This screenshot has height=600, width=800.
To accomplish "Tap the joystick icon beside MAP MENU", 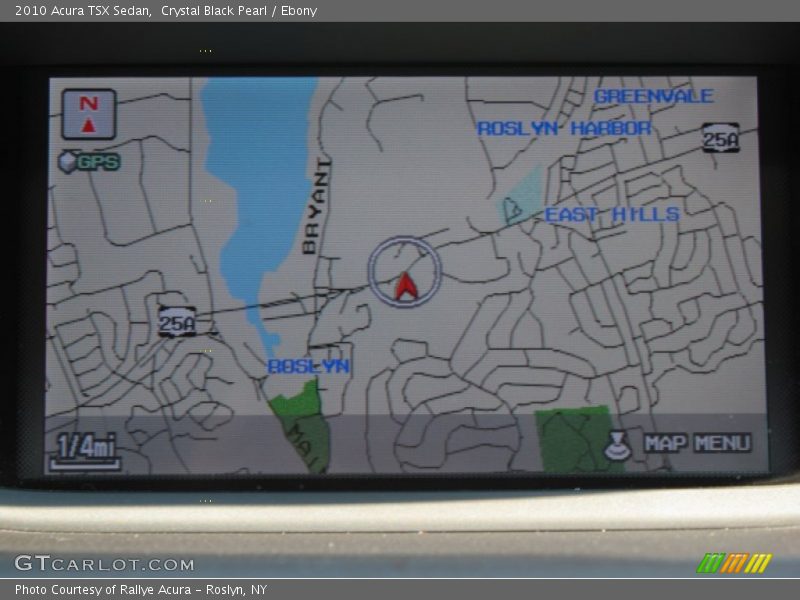I will coord(617,446).
